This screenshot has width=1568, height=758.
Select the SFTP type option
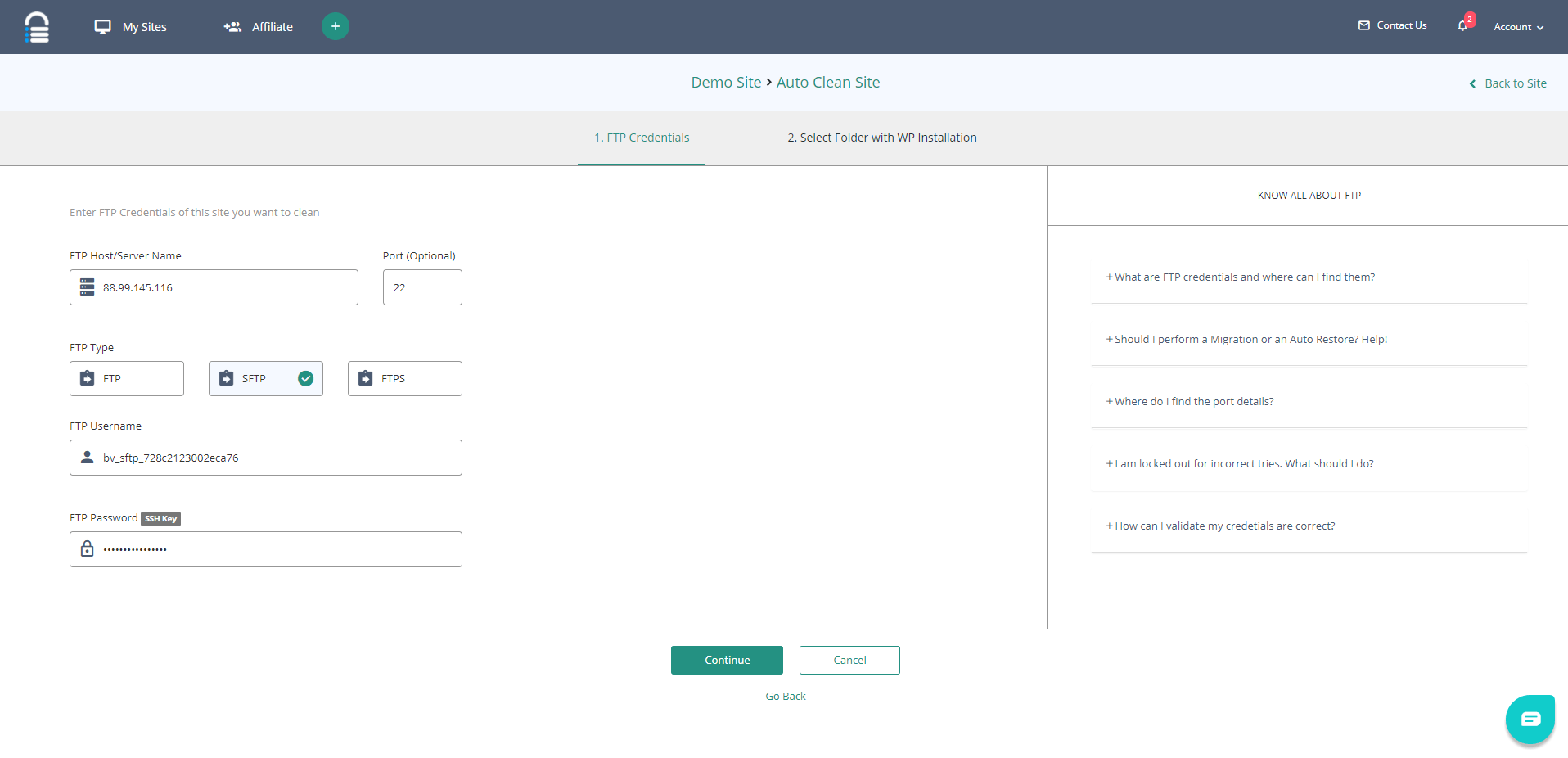(x=265, y=378)
